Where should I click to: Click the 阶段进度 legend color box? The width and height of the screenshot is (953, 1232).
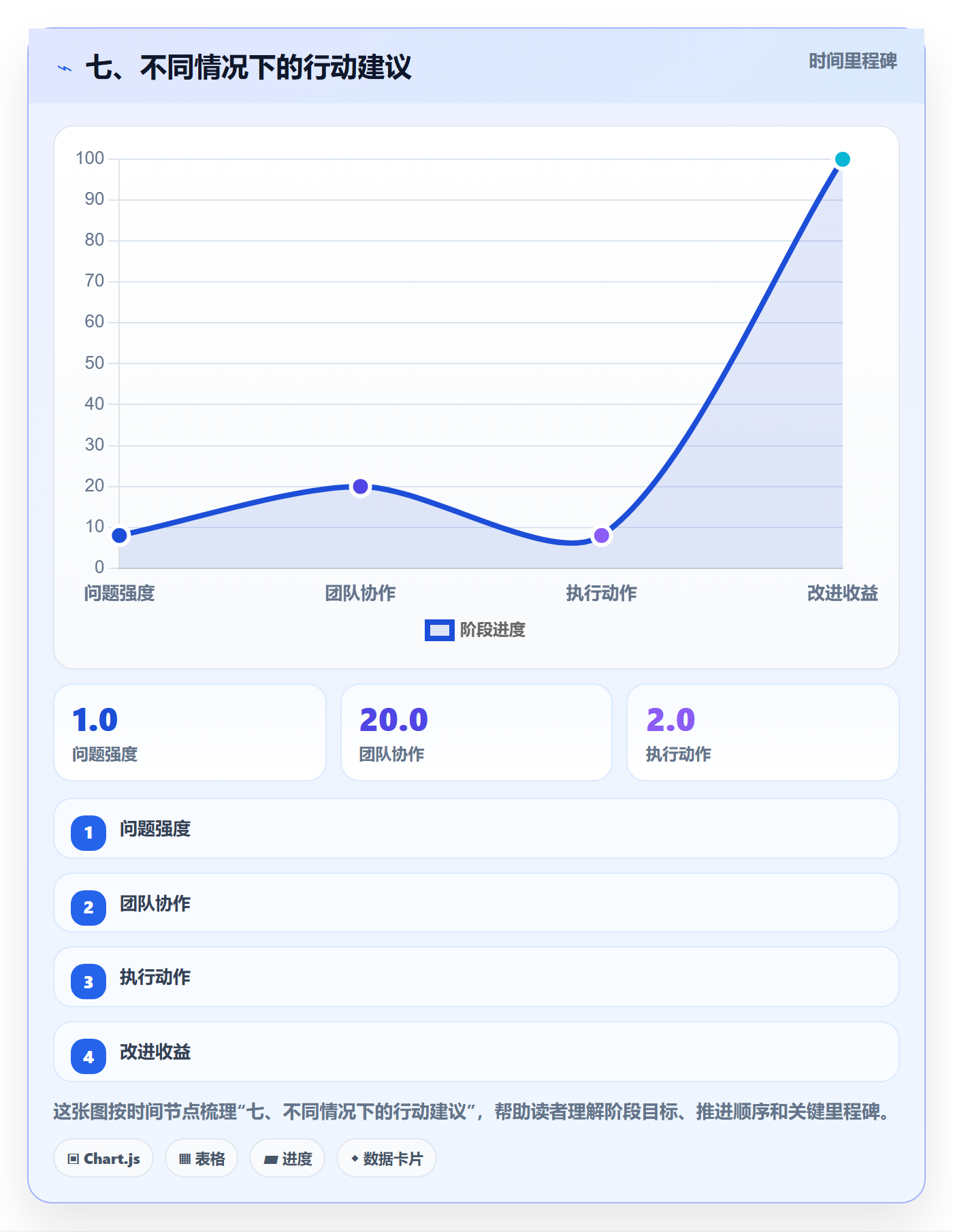pos(440,630)
